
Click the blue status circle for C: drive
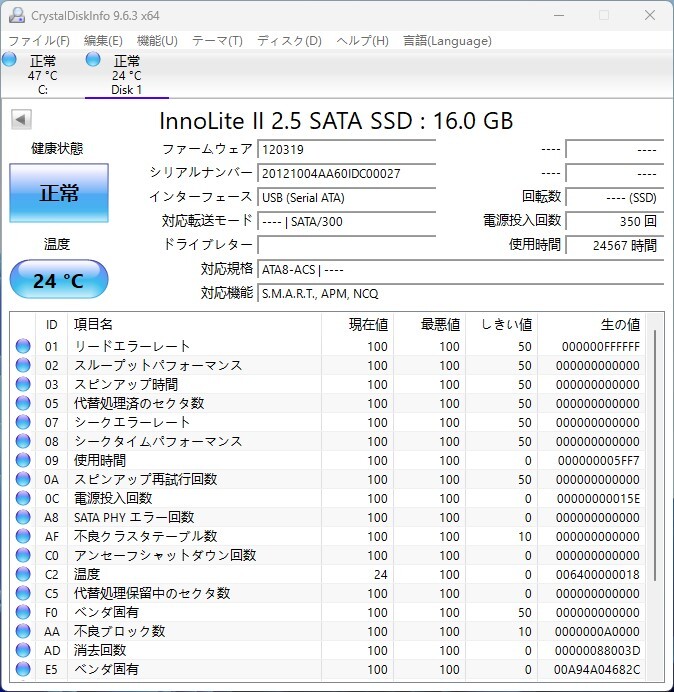[x=9, y=59]
